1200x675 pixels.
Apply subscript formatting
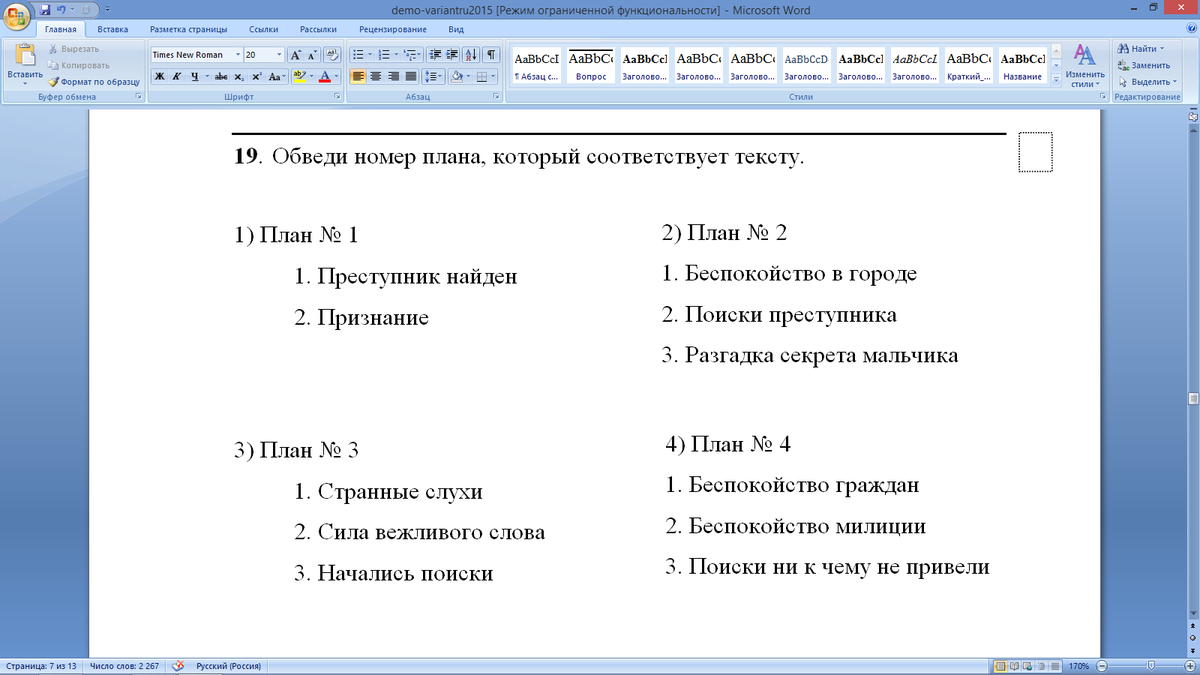[x=239, y=76]
